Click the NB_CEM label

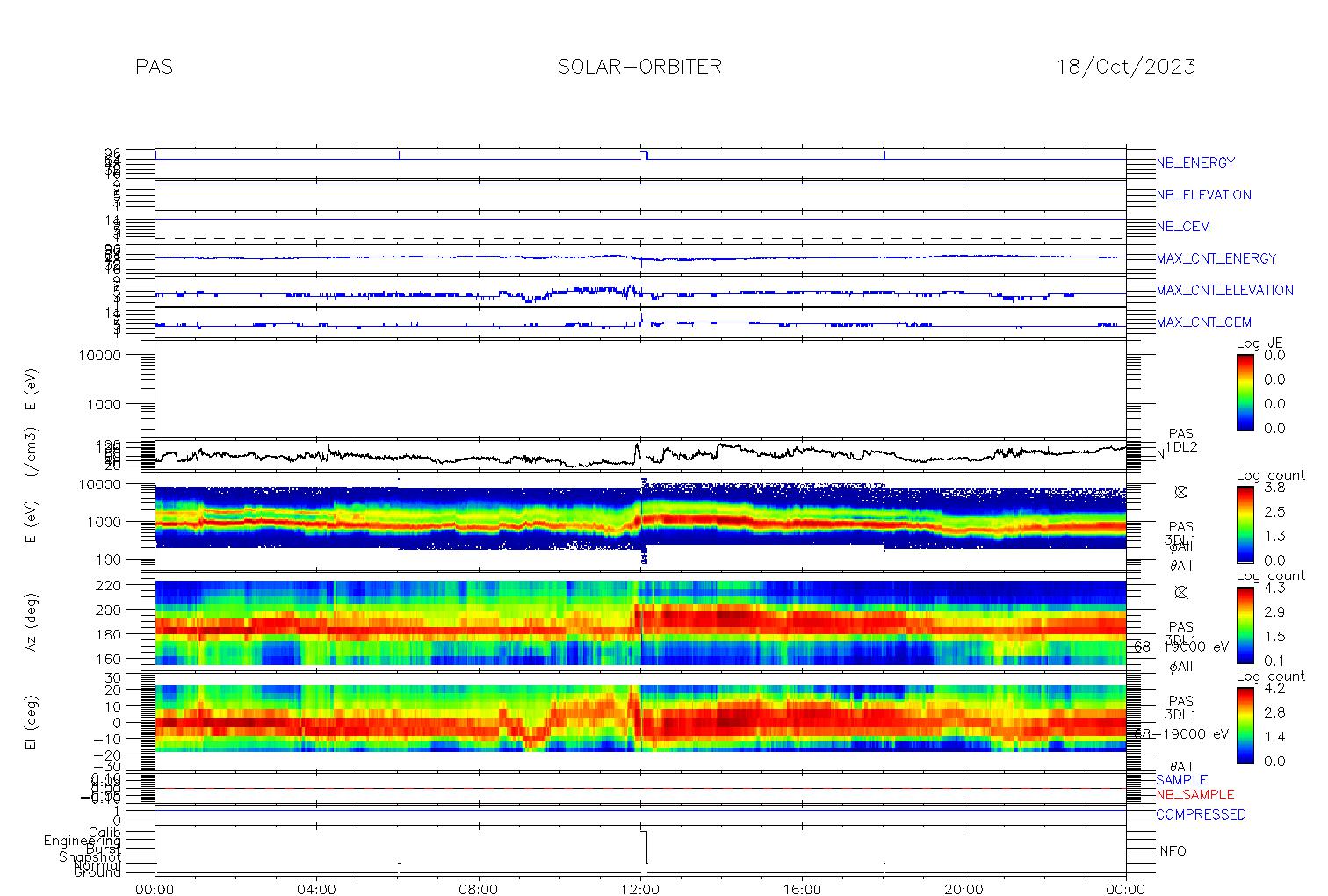pyautogui.click(x=1183, y=227)
